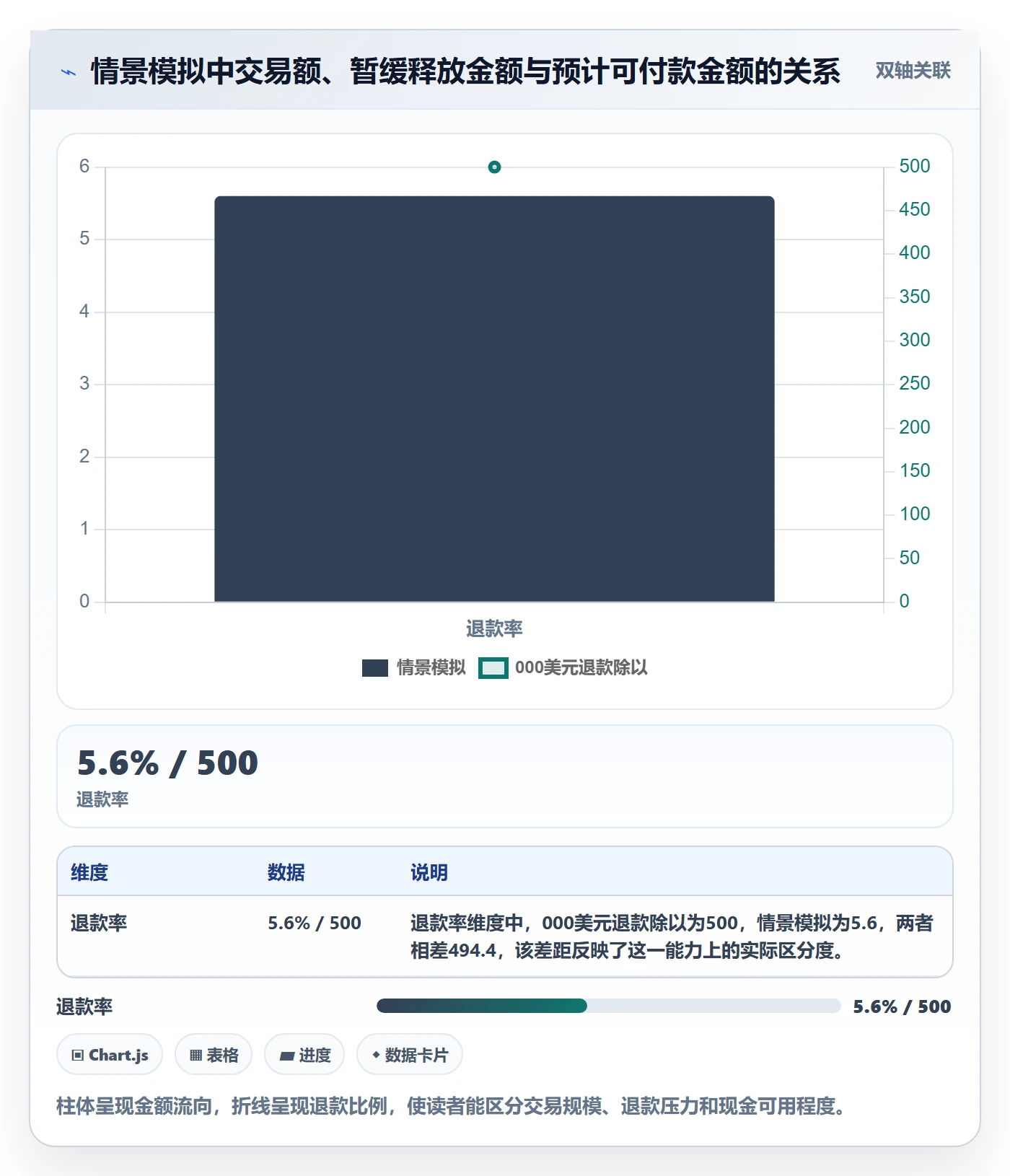Viewport: 1010px width, 1176px height.
Task: Click the 维度 column header
Action: (x=89, y=872)
